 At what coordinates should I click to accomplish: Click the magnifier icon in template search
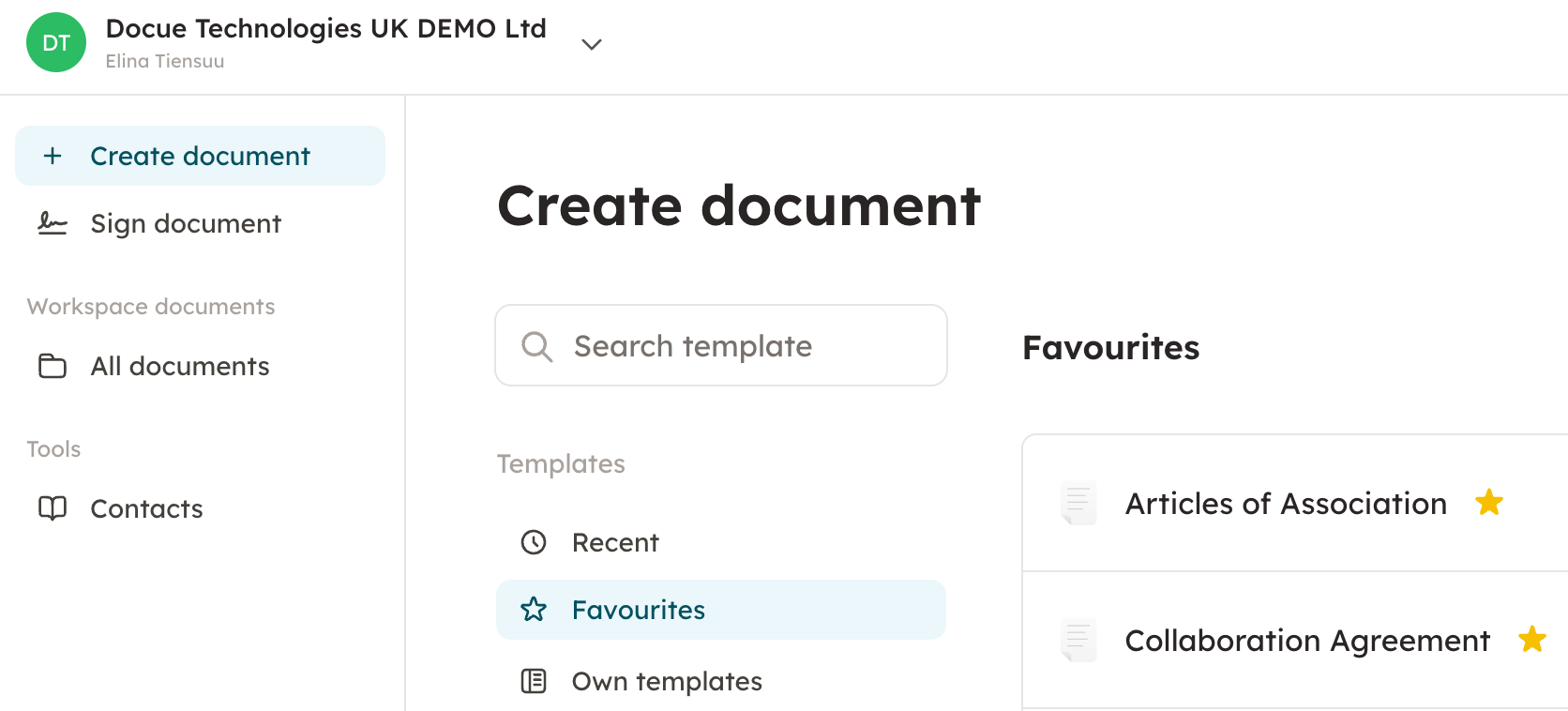point(536,346)
